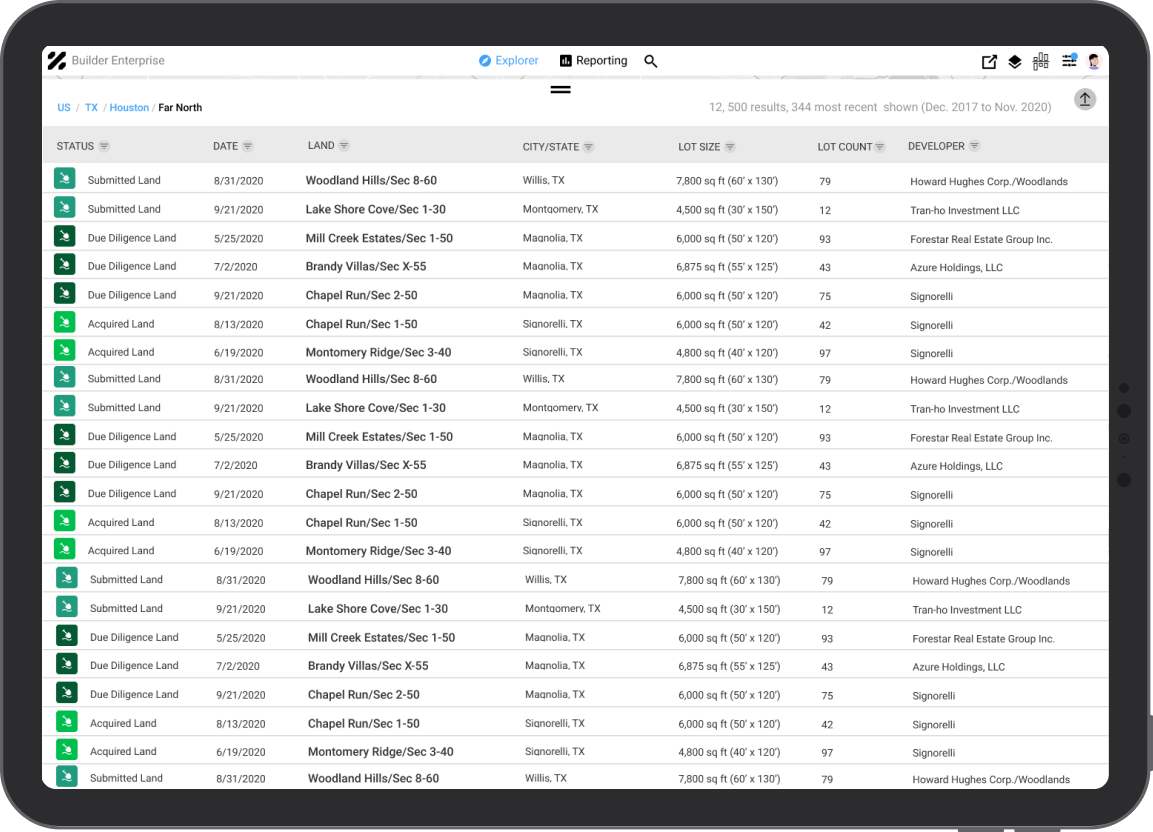This screenshot has height=832, width=1153.
Task: Click the results summary text '12, 500 results'
Action: tap(749, 107)
